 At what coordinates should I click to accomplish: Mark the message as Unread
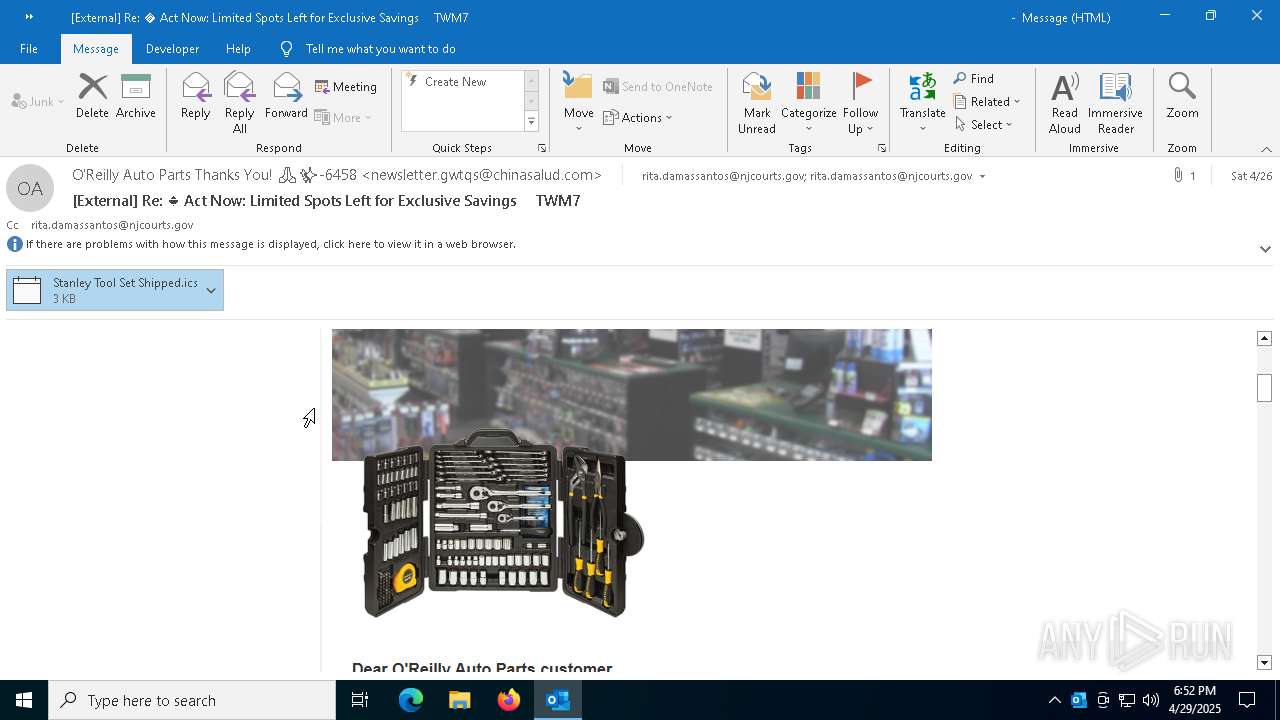point(757,103)
